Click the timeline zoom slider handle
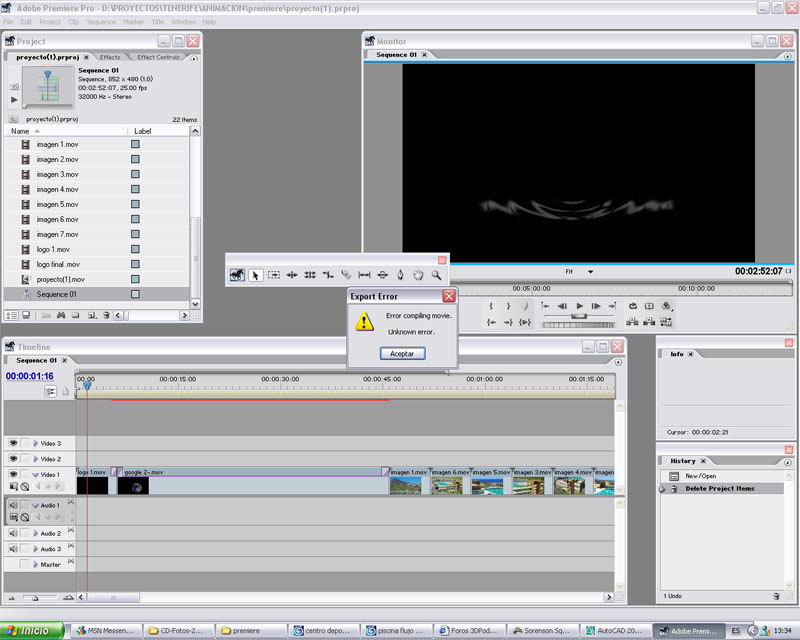 pyautogui.click(x=35, y=598)
